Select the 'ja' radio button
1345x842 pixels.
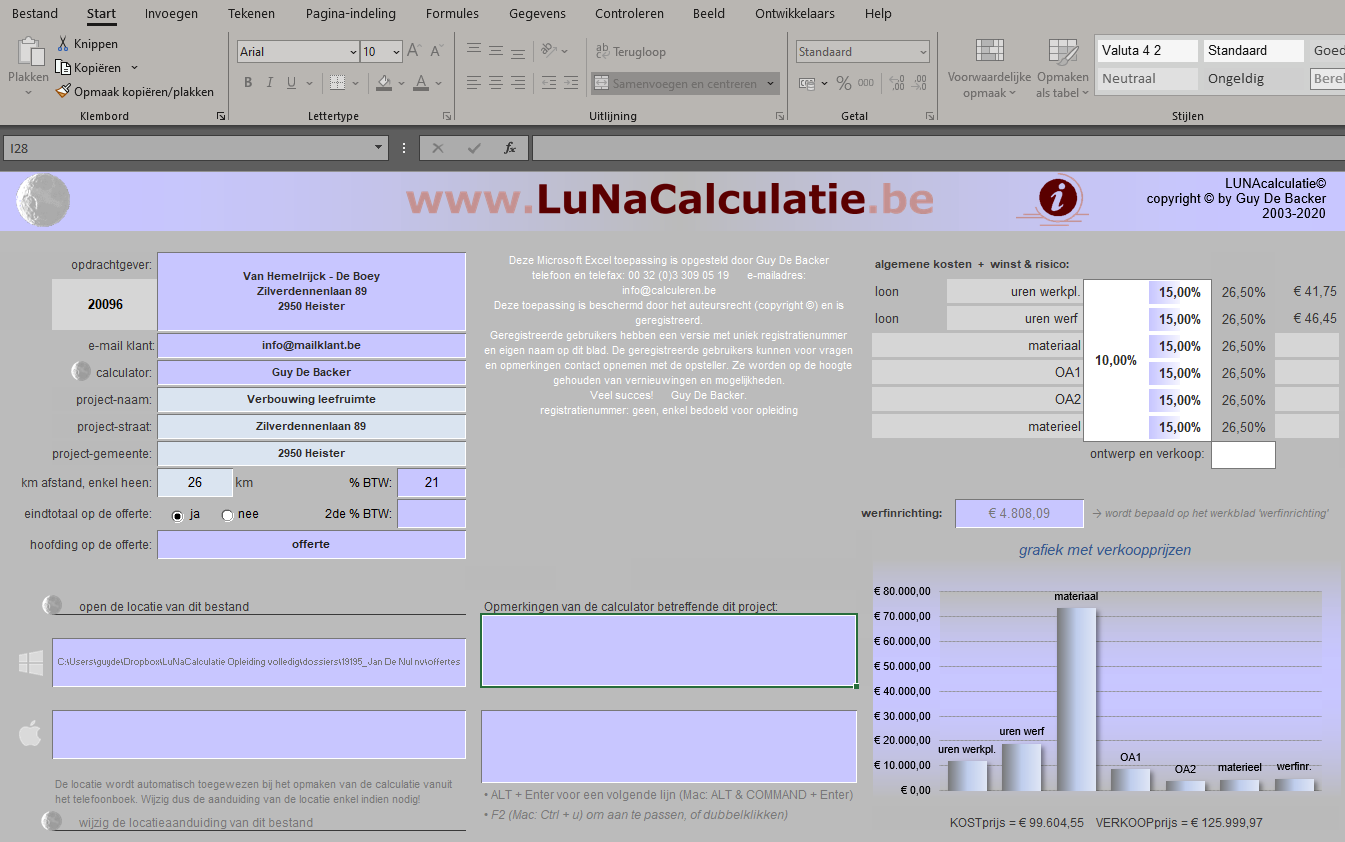tap(178, 515)
